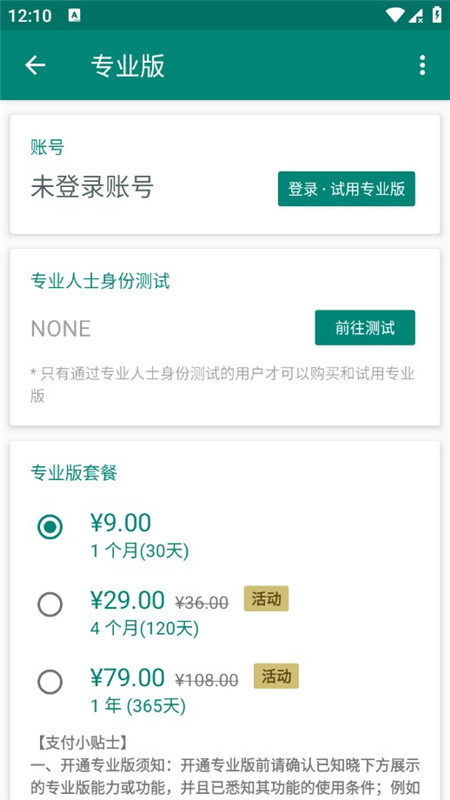Tap the cellular signal icon
Screen dimensions: 450x800
(x=416, y=15)
